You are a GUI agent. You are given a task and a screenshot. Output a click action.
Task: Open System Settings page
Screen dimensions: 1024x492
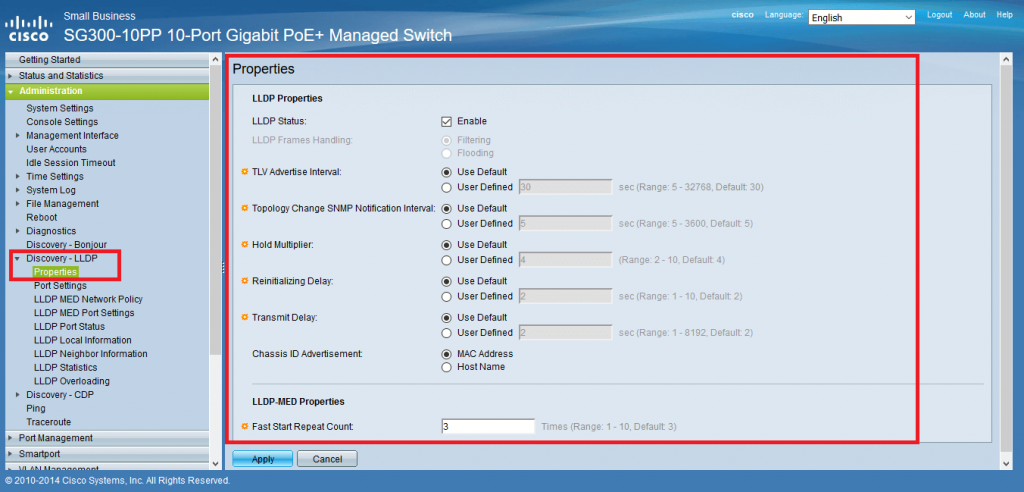pyautogui.click(x=59, y=108)
